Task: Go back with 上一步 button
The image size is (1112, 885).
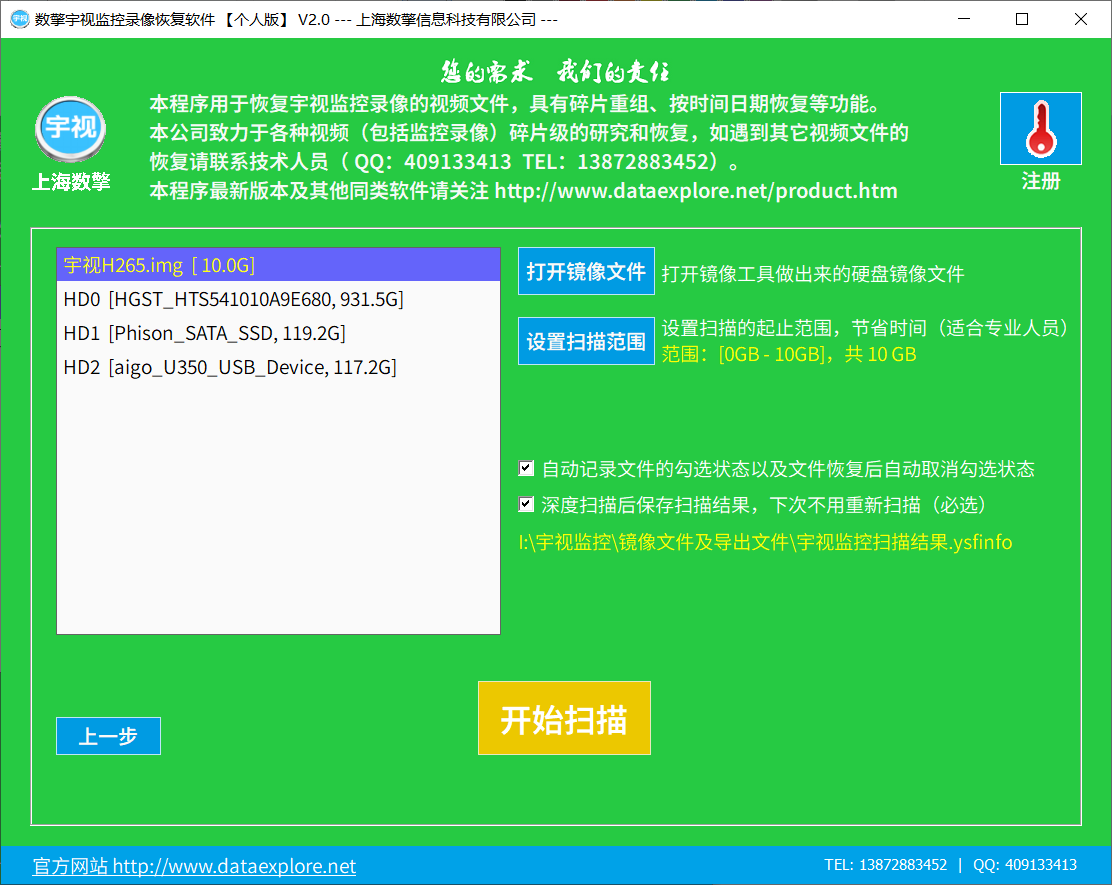Action: [x=109, y=736]
